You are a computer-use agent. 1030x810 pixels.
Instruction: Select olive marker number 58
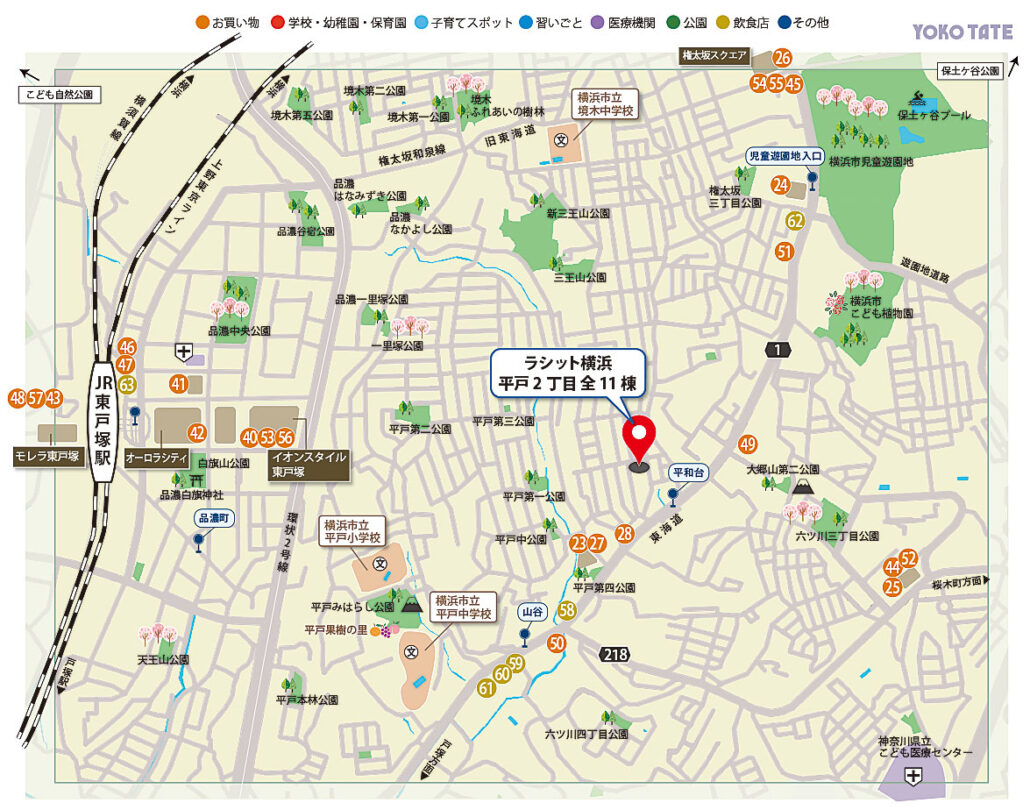[567, 611]
